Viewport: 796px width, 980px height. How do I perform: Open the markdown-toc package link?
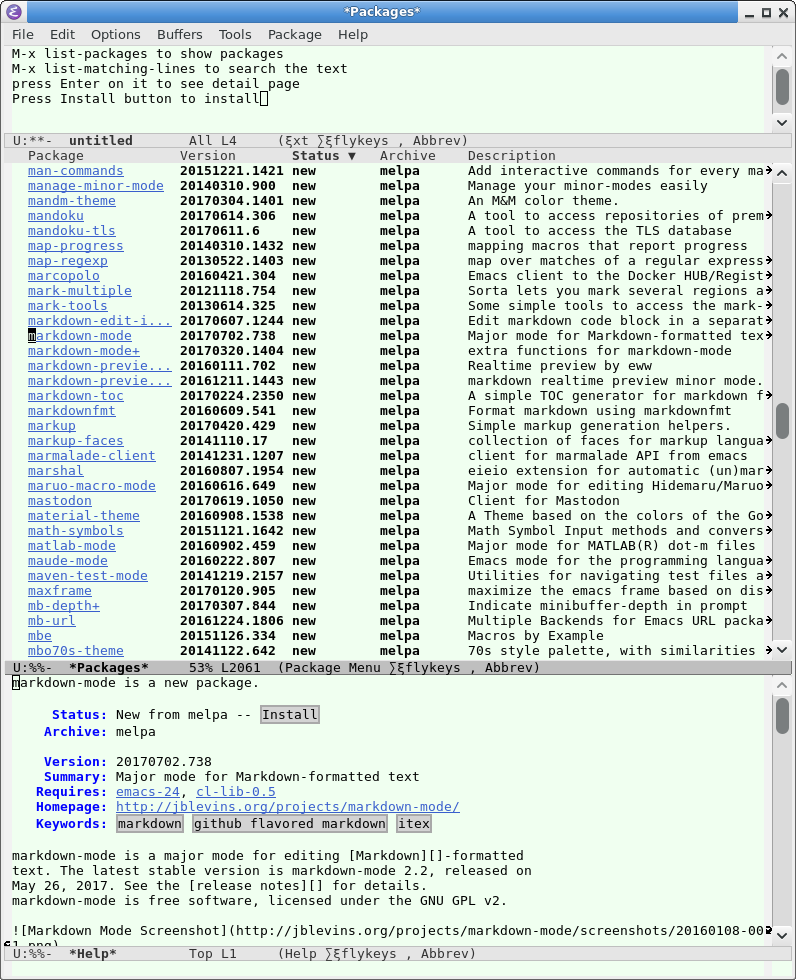[x=76, y=396]
